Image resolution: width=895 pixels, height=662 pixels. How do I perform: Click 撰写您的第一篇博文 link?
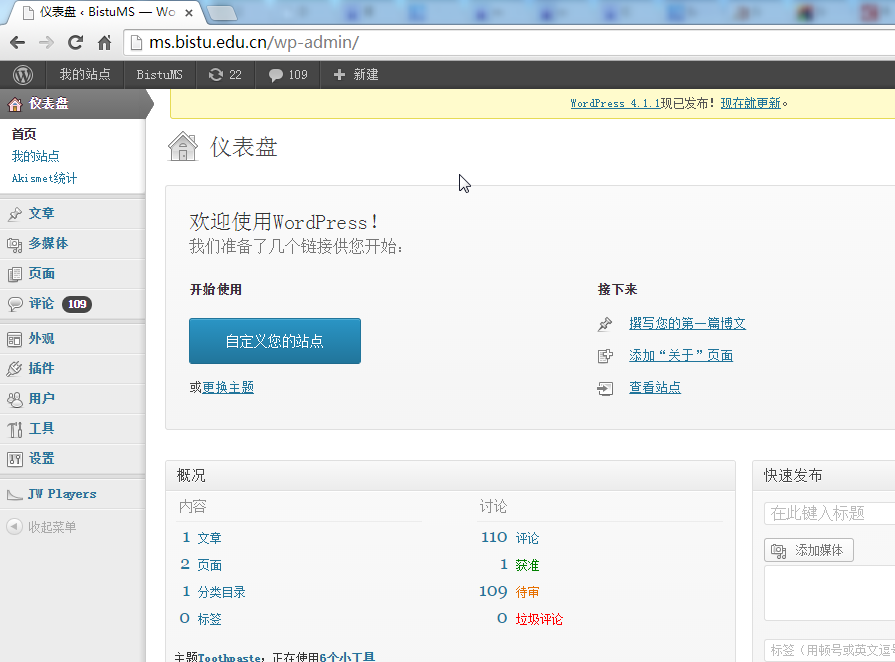687,324
